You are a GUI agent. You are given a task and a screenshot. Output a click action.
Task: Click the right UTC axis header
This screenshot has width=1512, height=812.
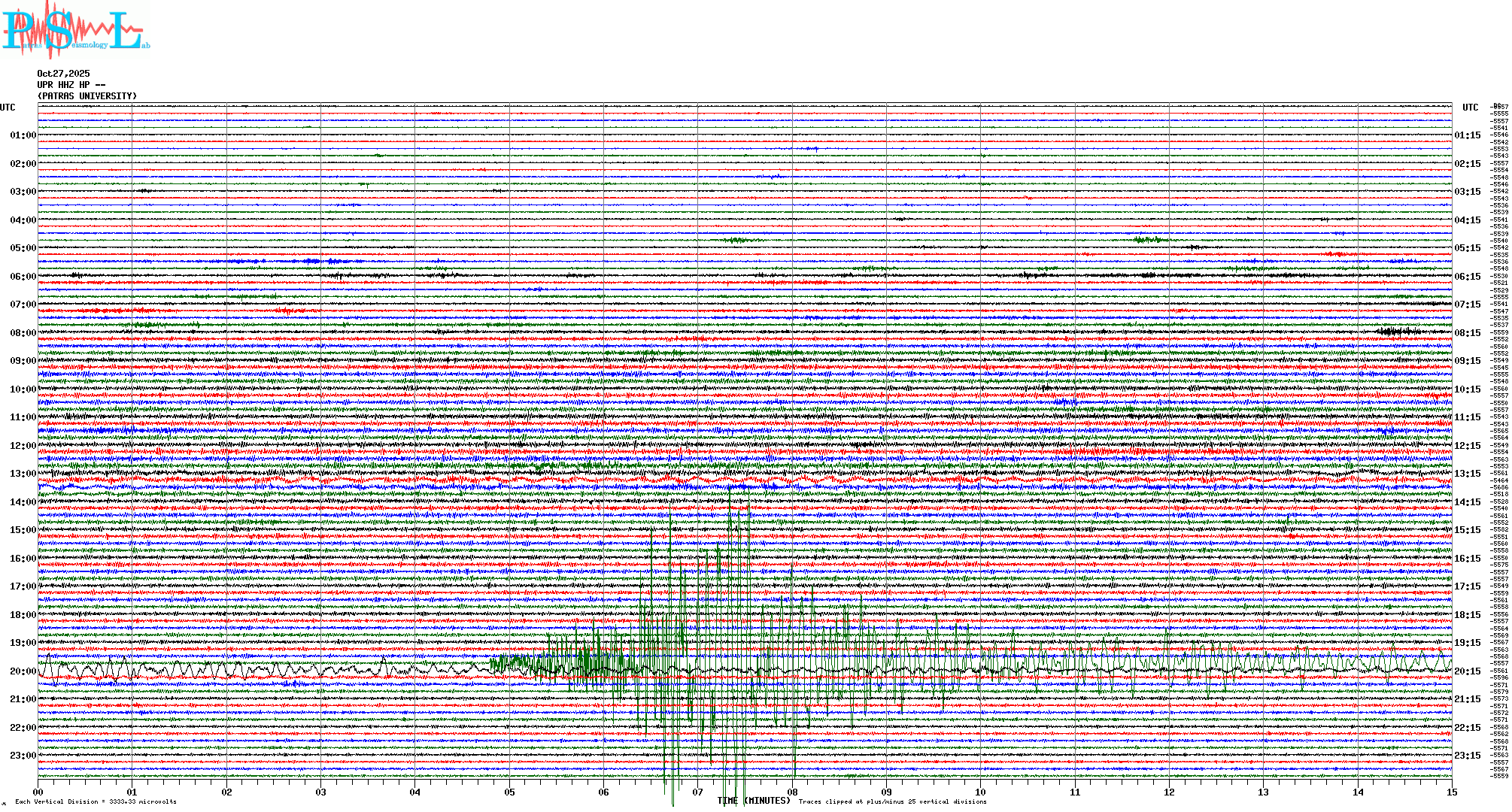click(x=1470, y=108)
